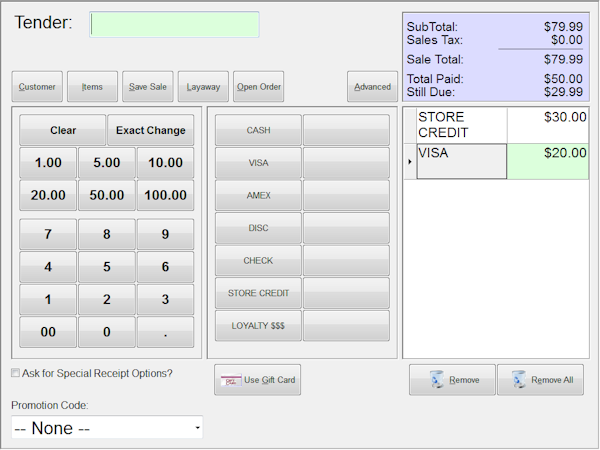600x450 pixels.
Task: Choose the Layaway option
Action: pyautogui.click(x=203, y=87)
